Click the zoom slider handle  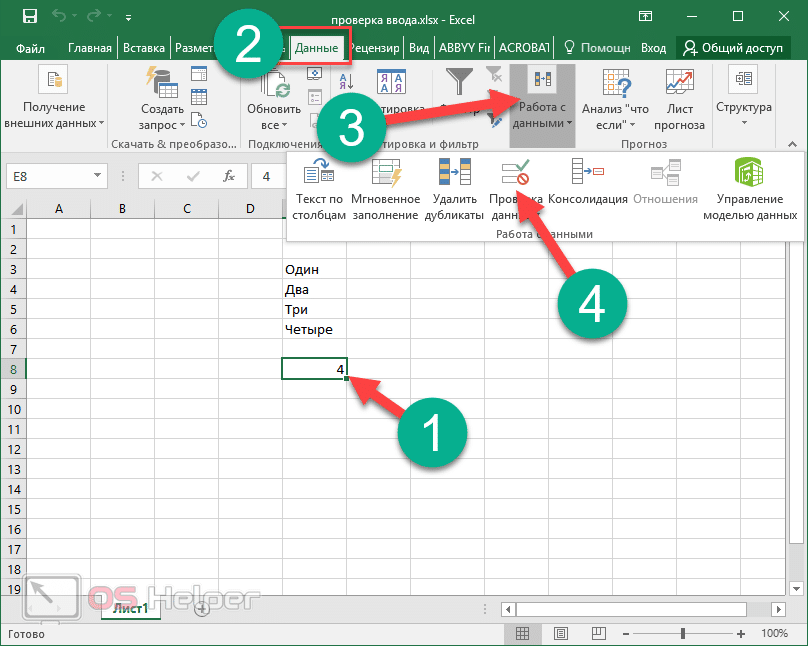683,634
